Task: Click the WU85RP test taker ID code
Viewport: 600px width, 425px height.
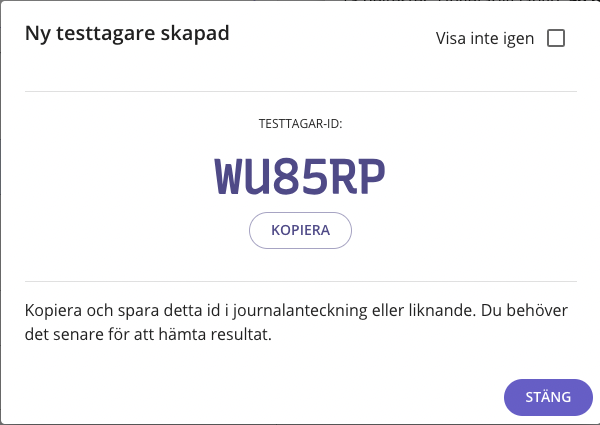Action: [300, 177]
